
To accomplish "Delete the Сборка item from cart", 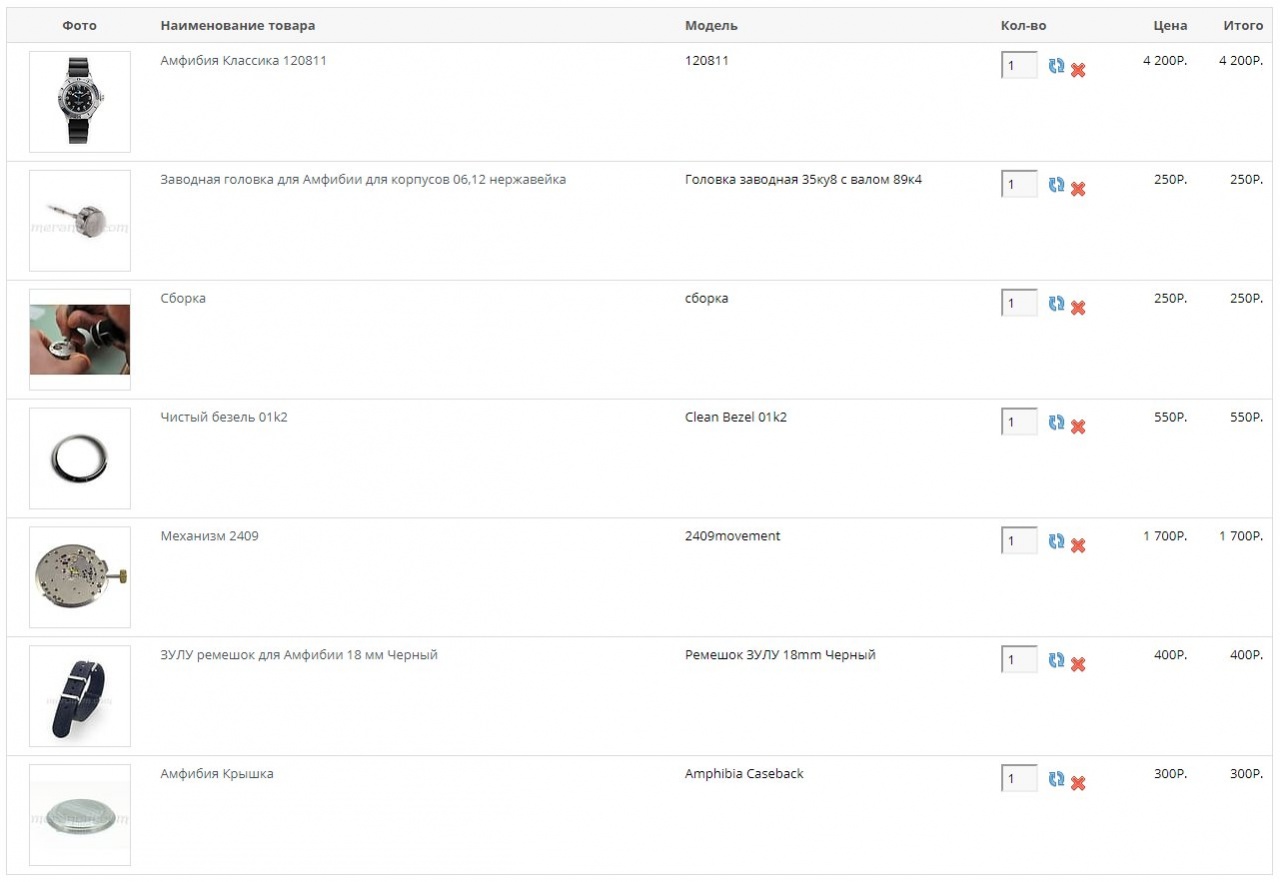I will (1078, 308).
